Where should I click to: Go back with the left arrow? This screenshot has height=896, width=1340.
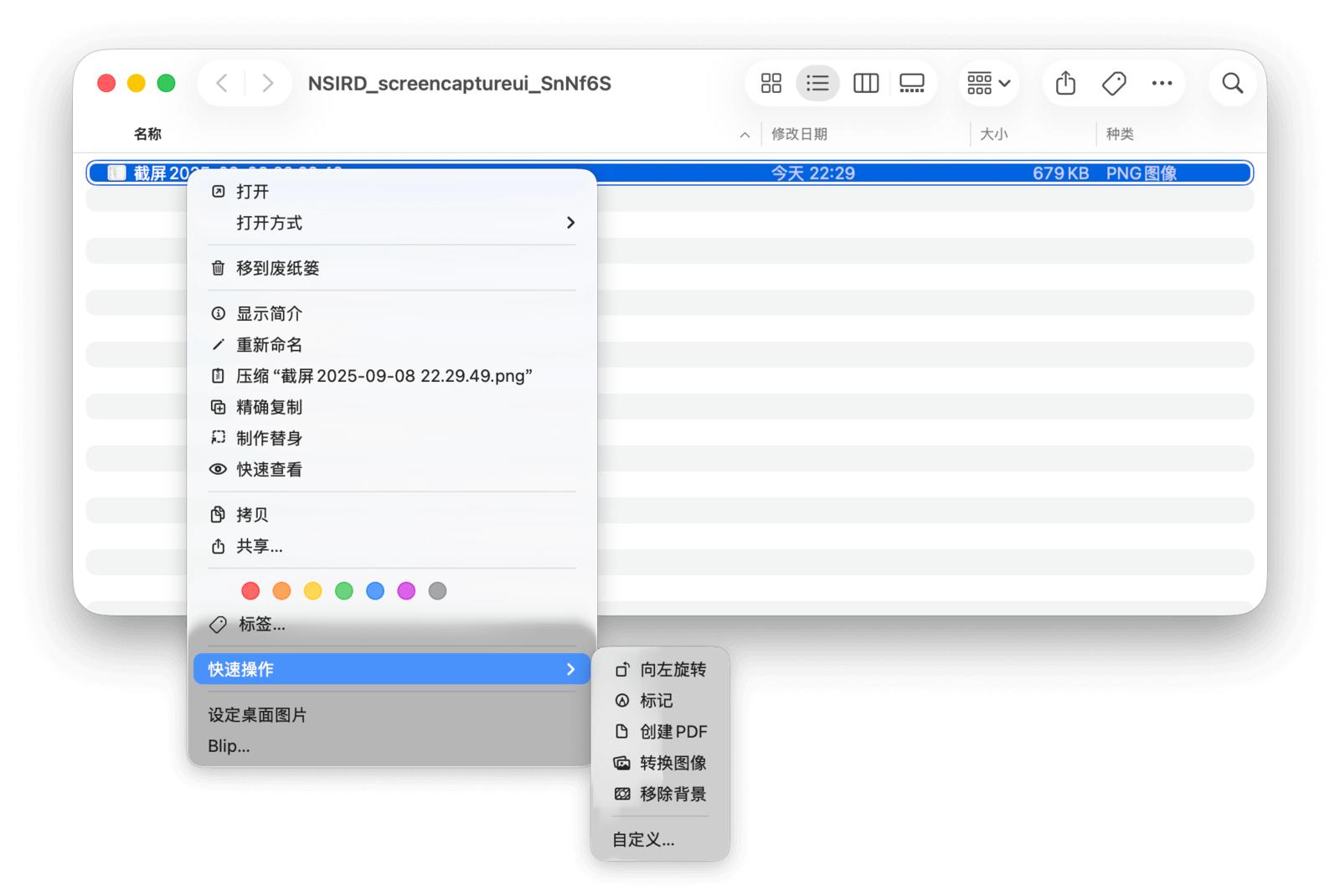point(222,83)
